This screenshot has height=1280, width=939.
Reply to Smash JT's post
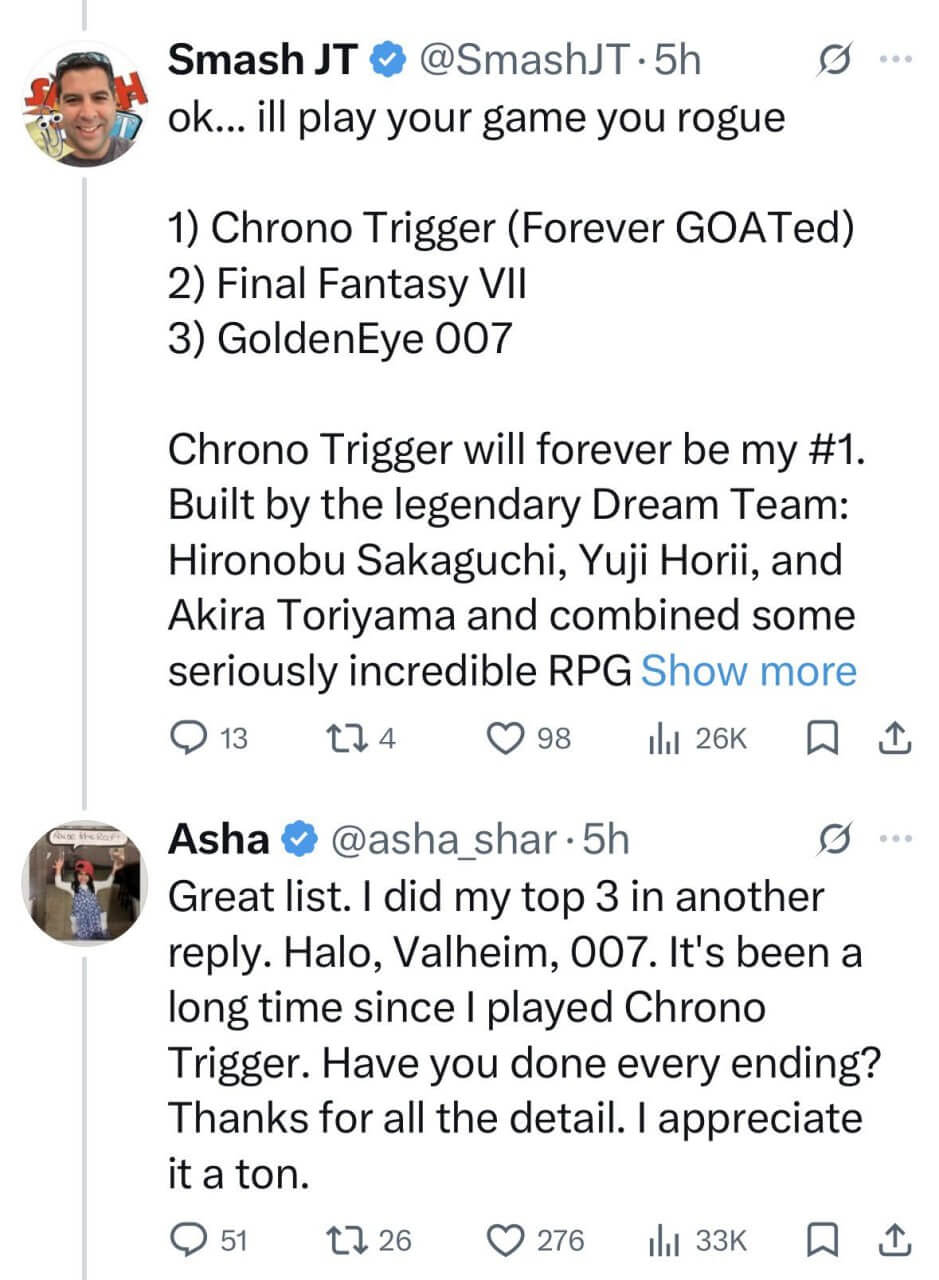(x=187, y=739)
